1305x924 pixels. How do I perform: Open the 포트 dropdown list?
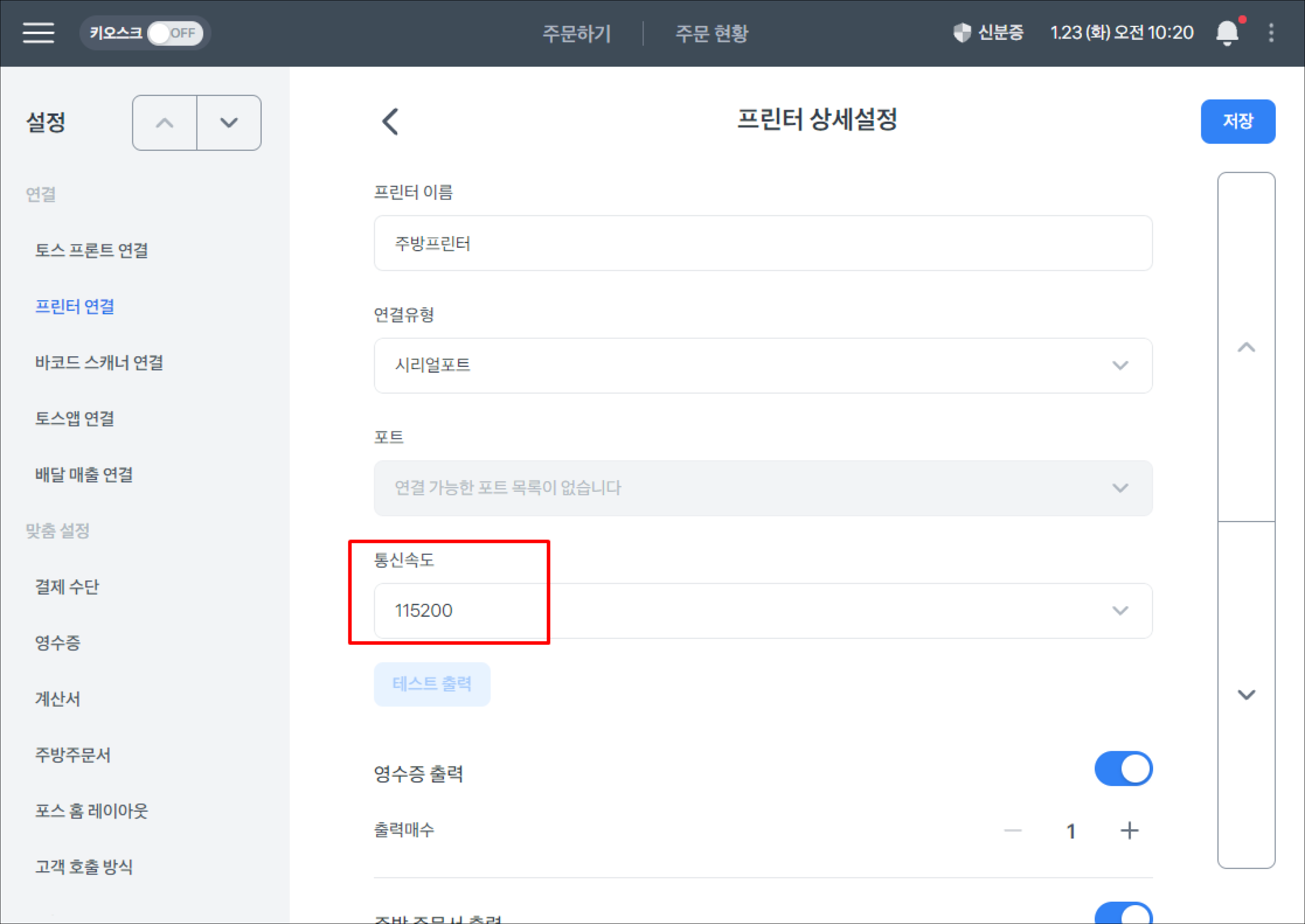[763, 488]
